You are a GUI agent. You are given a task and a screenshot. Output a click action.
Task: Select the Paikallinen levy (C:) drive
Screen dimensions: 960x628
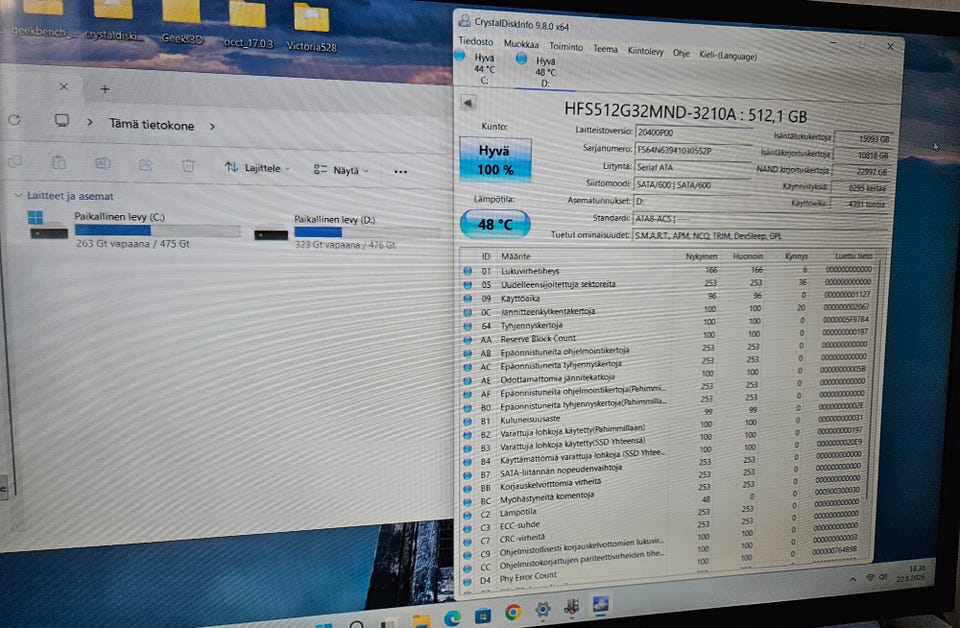(135, 229)
